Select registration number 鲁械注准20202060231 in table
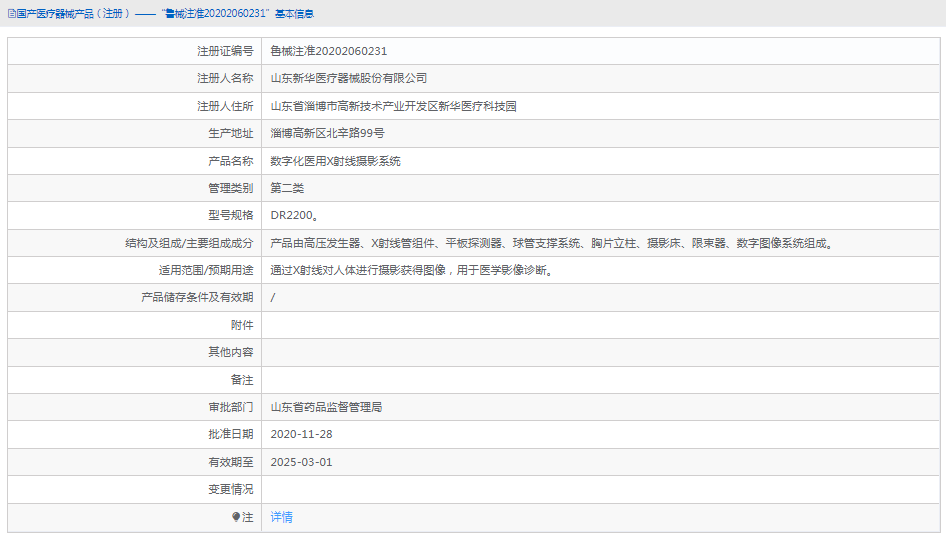Image resolution: width=946 pixels, height=535 pixels. (328, 51)
